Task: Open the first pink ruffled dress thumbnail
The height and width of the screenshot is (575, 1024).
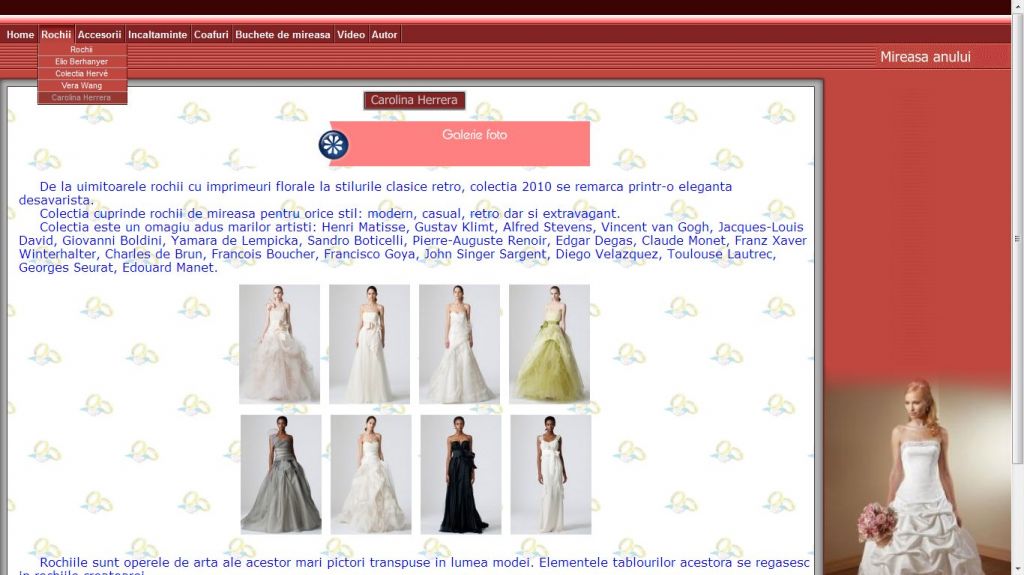Action: point(279,344)
